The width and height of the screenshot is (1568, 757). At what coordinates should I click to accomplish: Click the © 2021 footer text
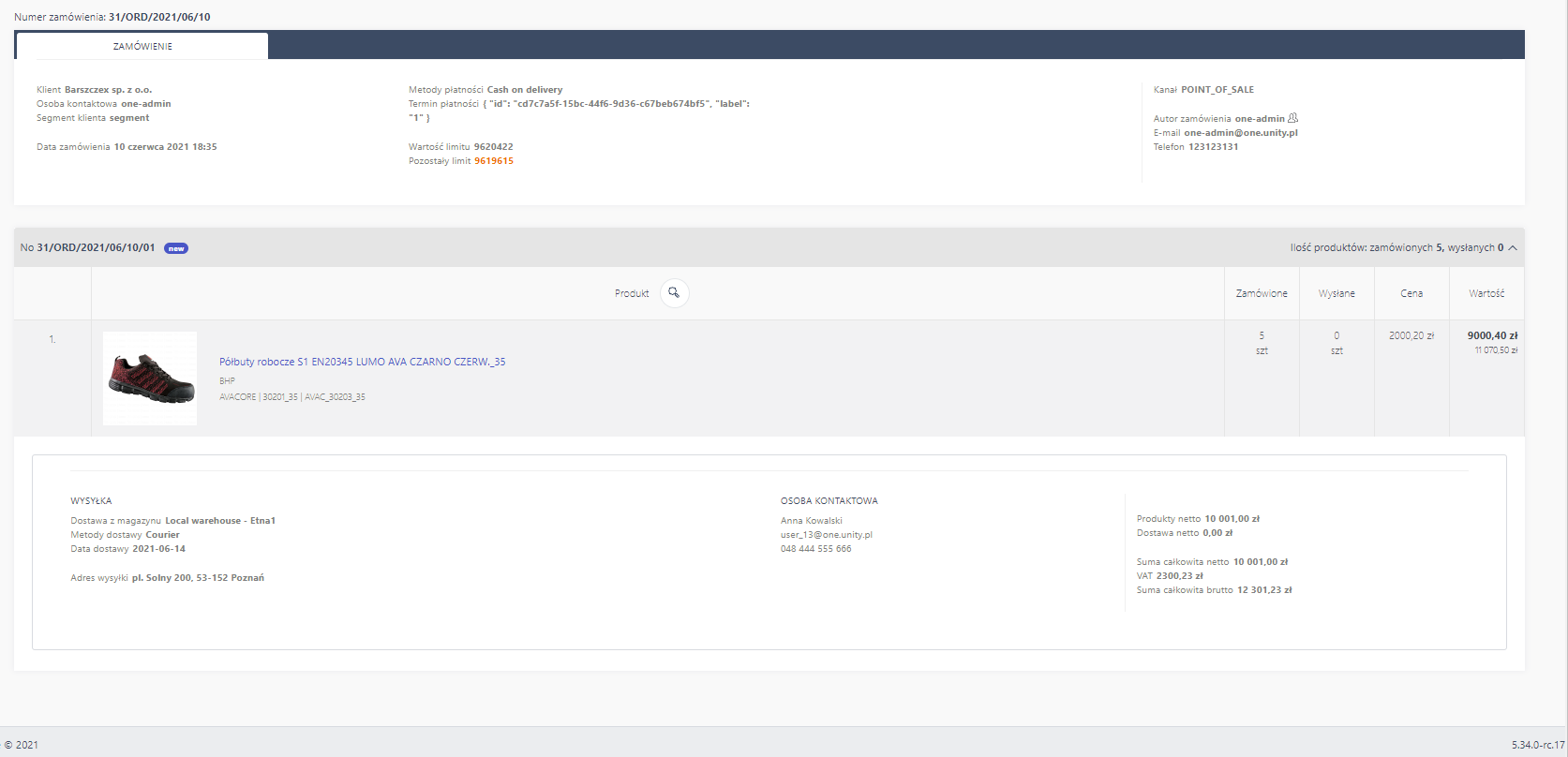22,745
